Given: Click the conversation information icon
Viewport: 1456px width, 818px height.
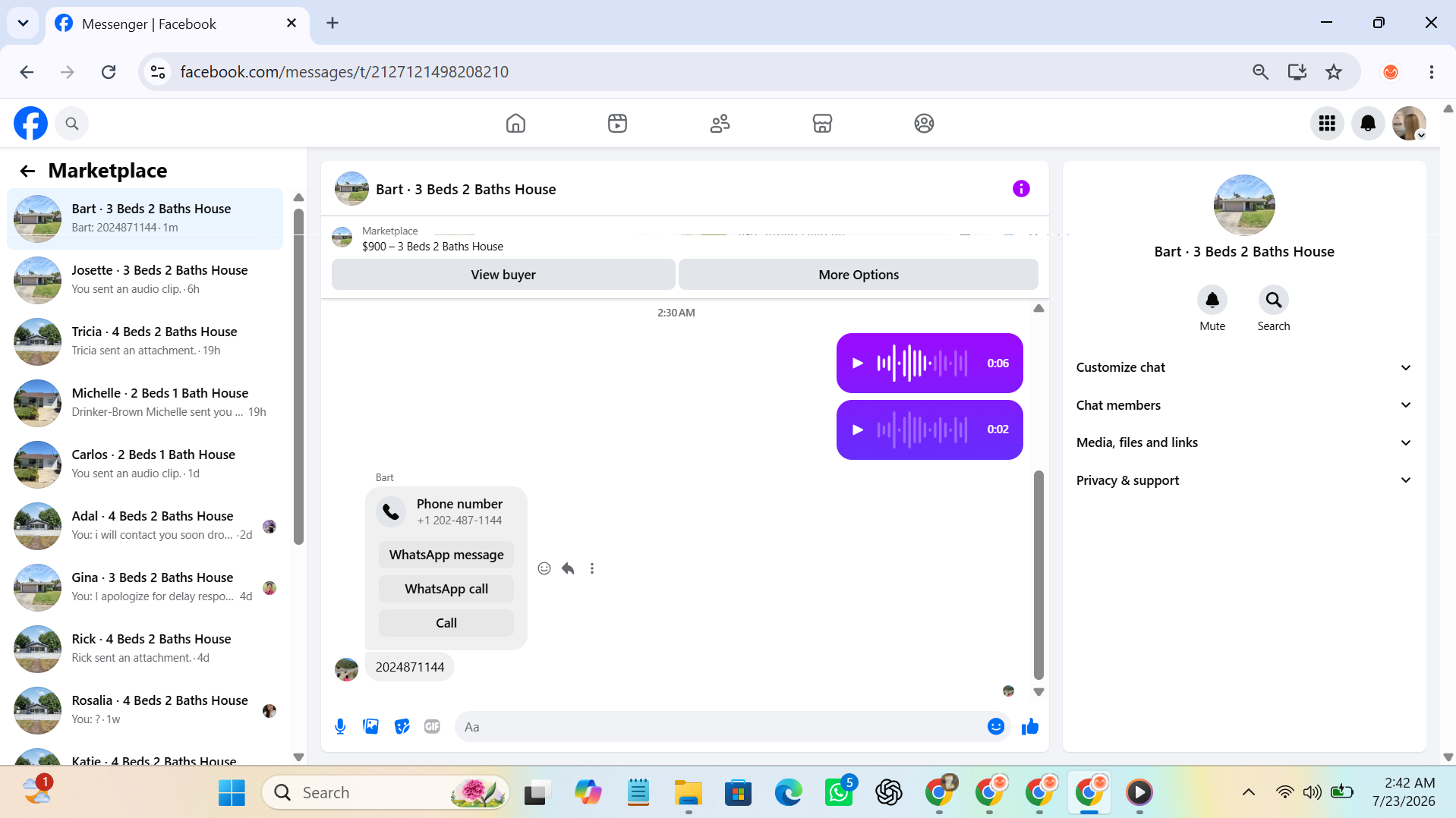Looking at the screenshot, I should pyautogui.click(x=1021, y=189).
